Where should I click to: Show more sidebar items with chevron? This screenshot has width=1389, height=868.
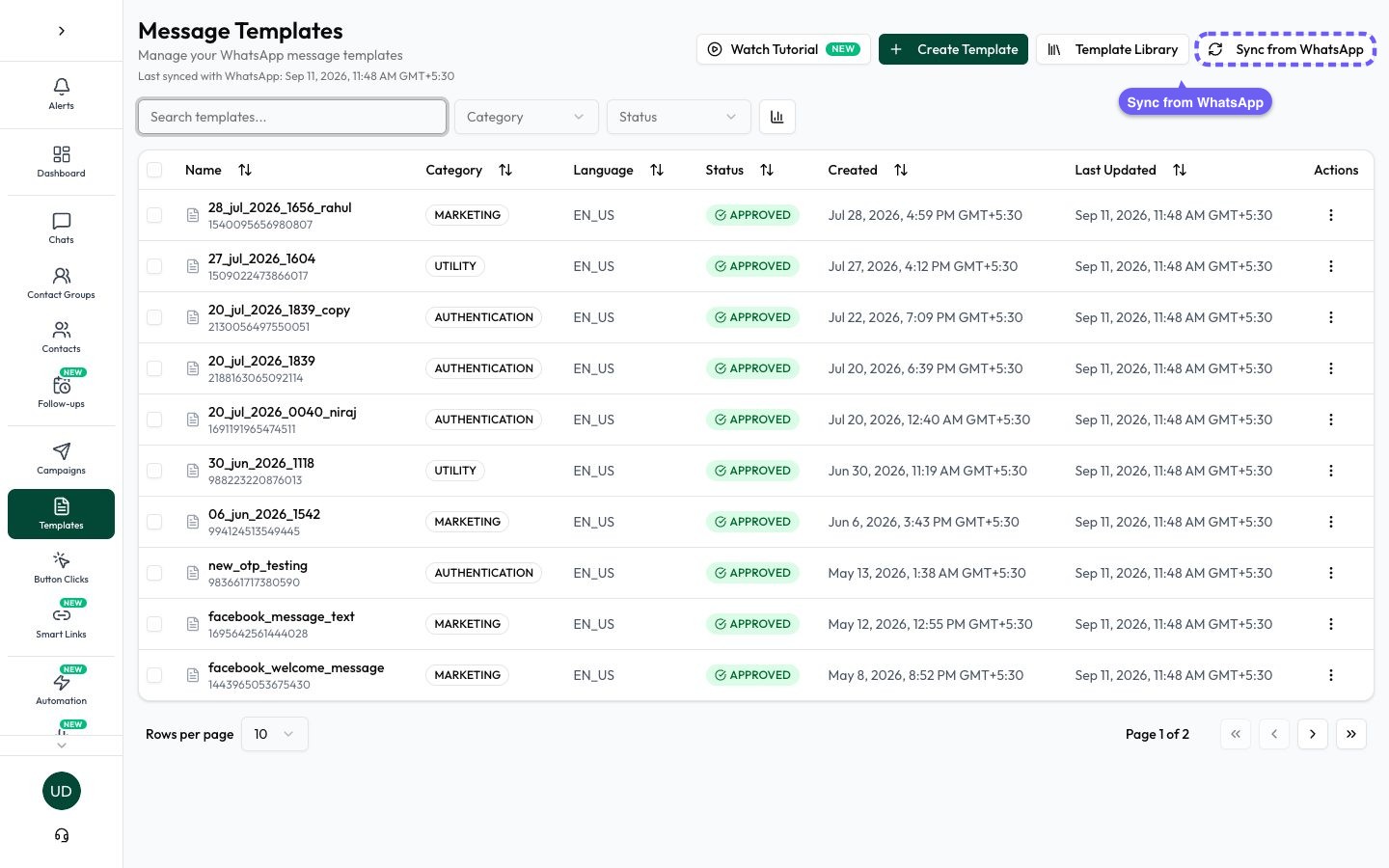(x=62, y=745)
